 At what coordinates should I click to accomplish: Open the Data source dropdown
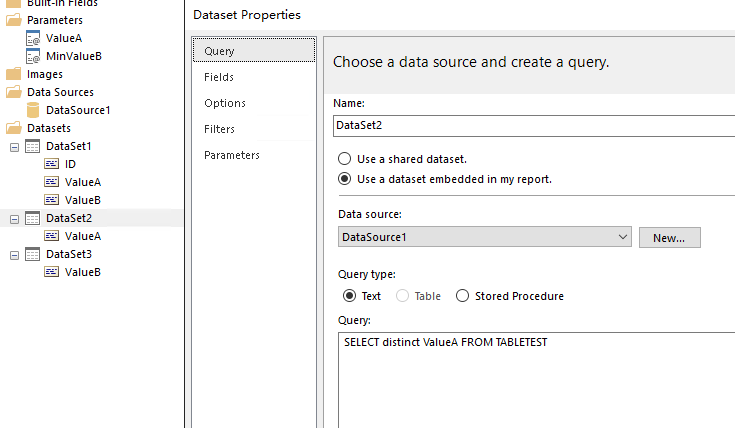[623, 237]
